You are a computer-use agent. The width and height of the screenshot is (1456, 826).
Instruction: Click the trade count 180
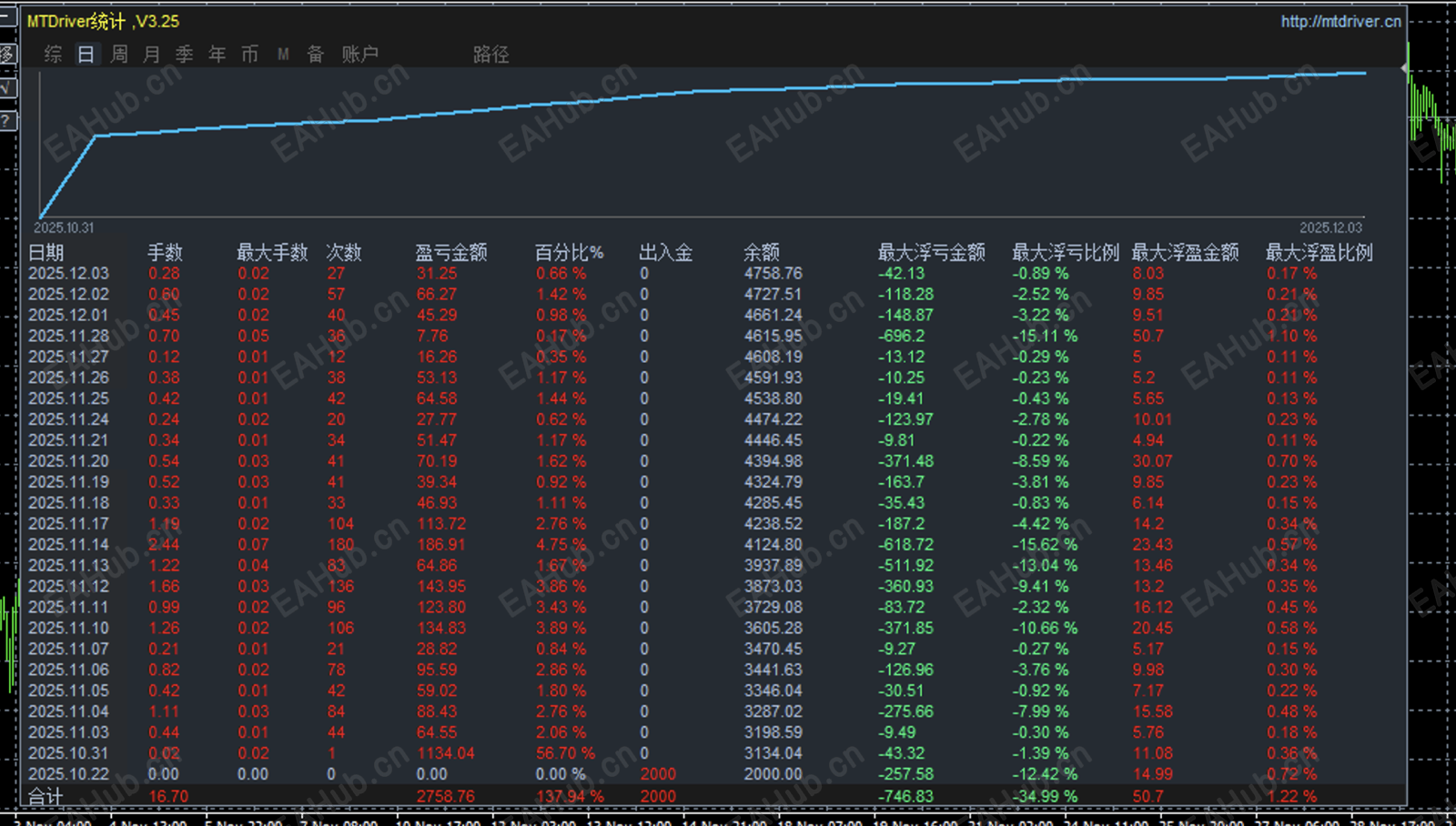click(341, 544)
